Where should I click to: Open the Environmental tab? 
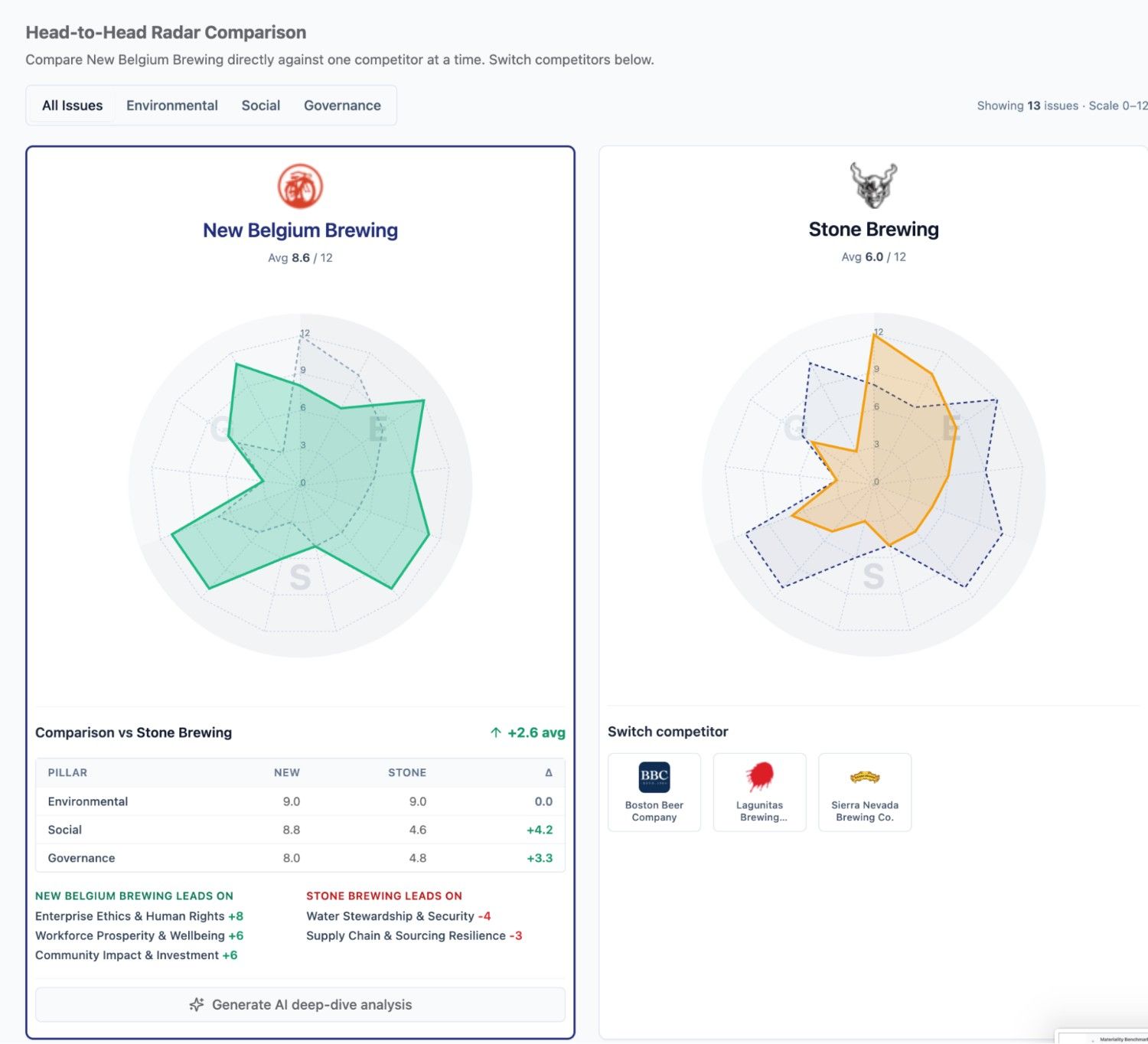tap(172, 106)
